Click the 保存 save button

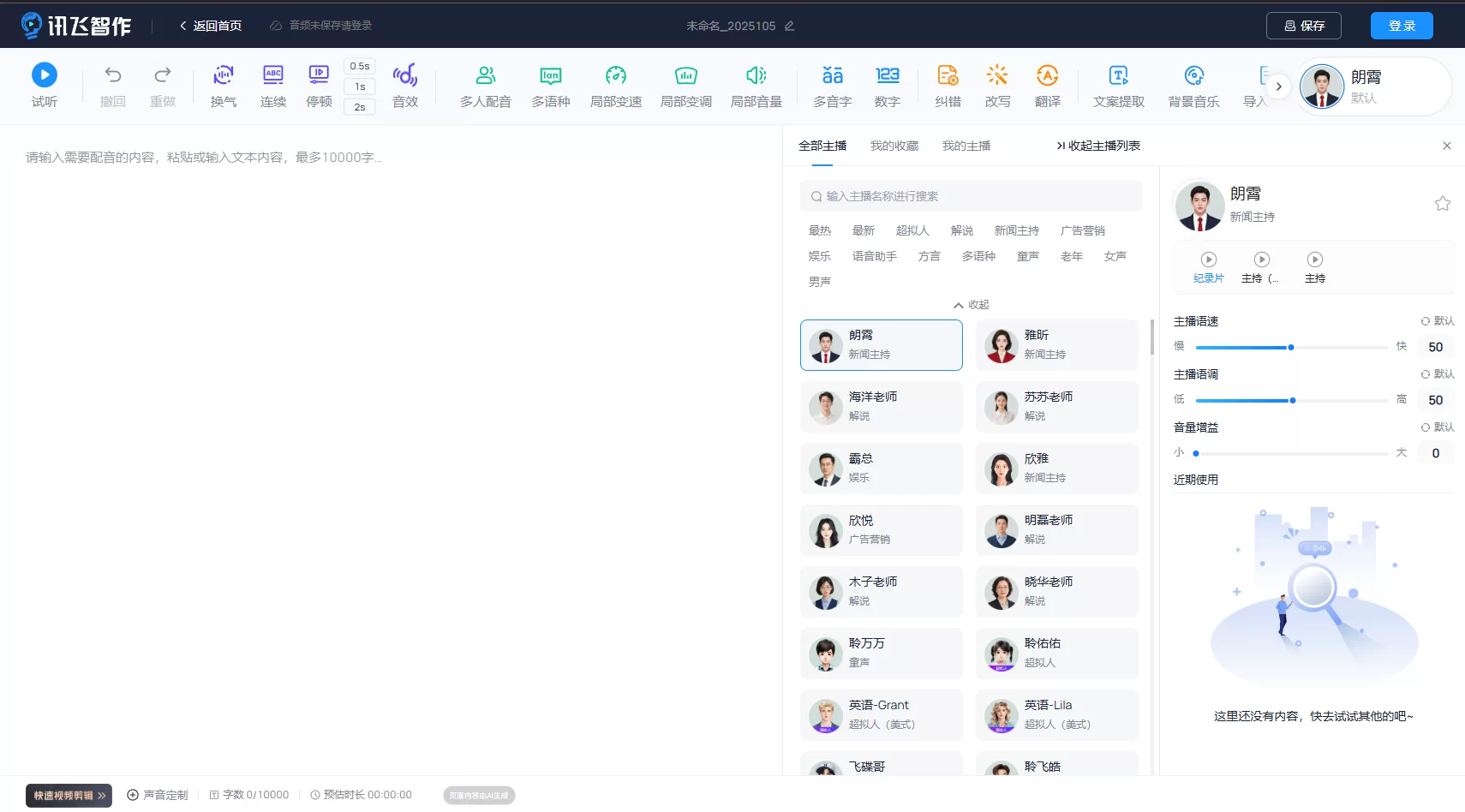coord(1303,26)
